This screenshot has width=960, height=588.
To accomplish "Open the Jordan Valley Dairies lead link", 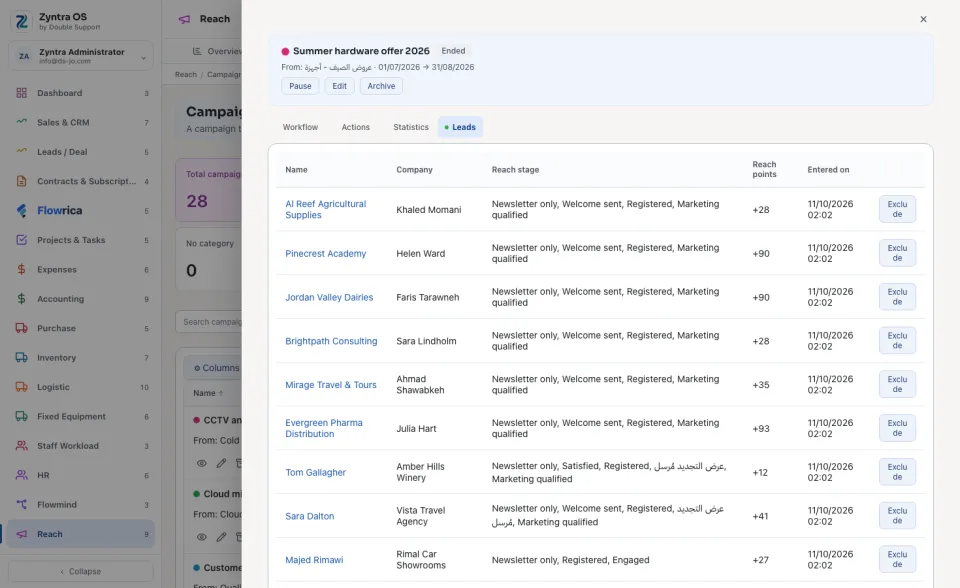I will click(x=329, y=297).
